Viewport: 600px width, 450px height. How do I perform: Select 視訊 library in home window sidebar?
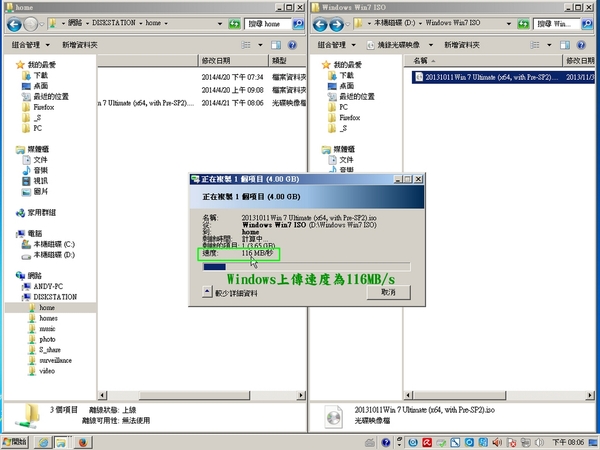coord(41,181)
